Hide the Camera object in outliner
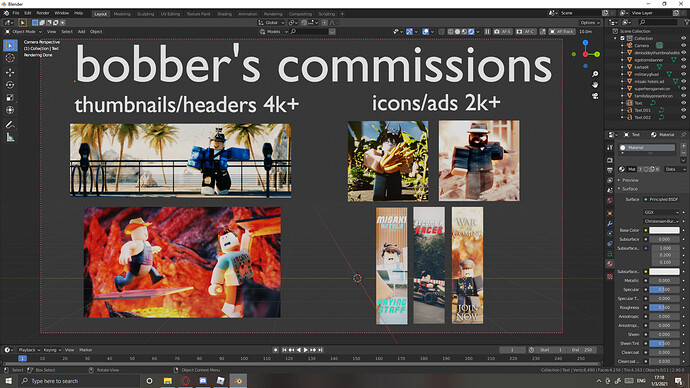 pyautogui.click(x=683, y=45)
